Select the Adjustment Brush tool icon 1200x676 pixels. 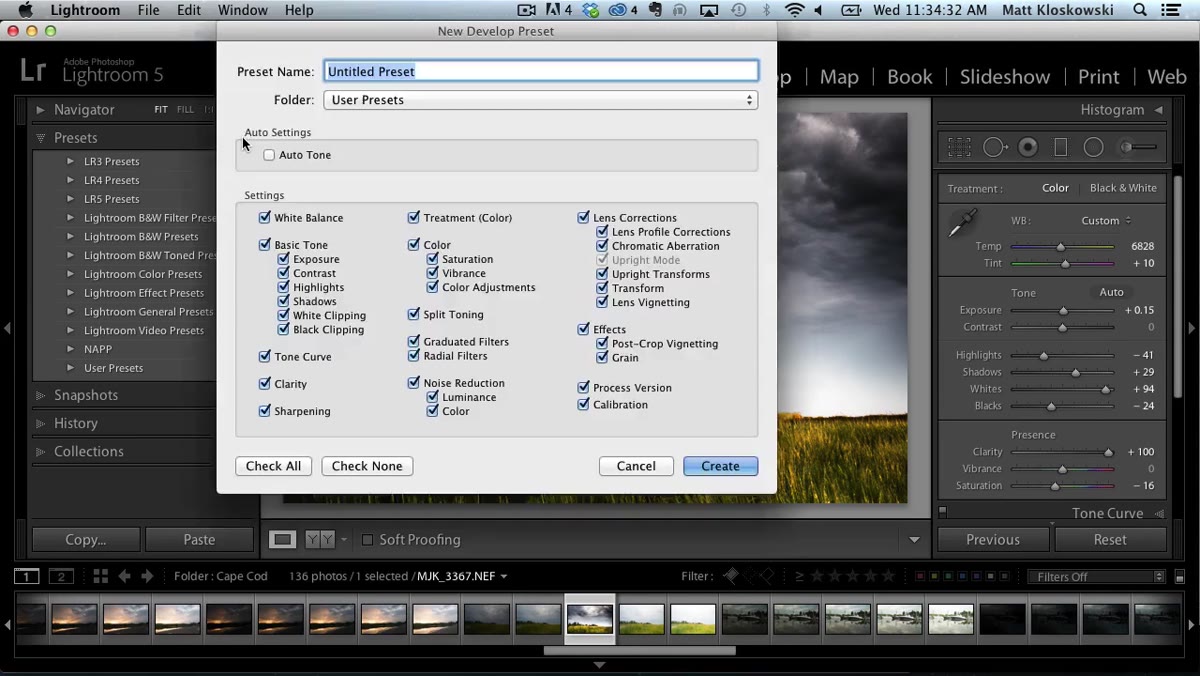[1138, 147]
